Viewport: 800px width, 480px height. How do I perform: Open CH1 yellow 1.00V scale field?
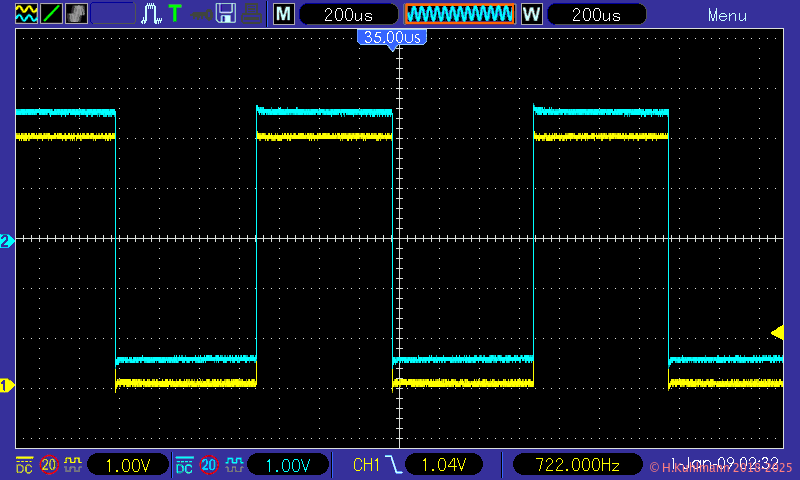pyautogui.click(x=127, y=464)
